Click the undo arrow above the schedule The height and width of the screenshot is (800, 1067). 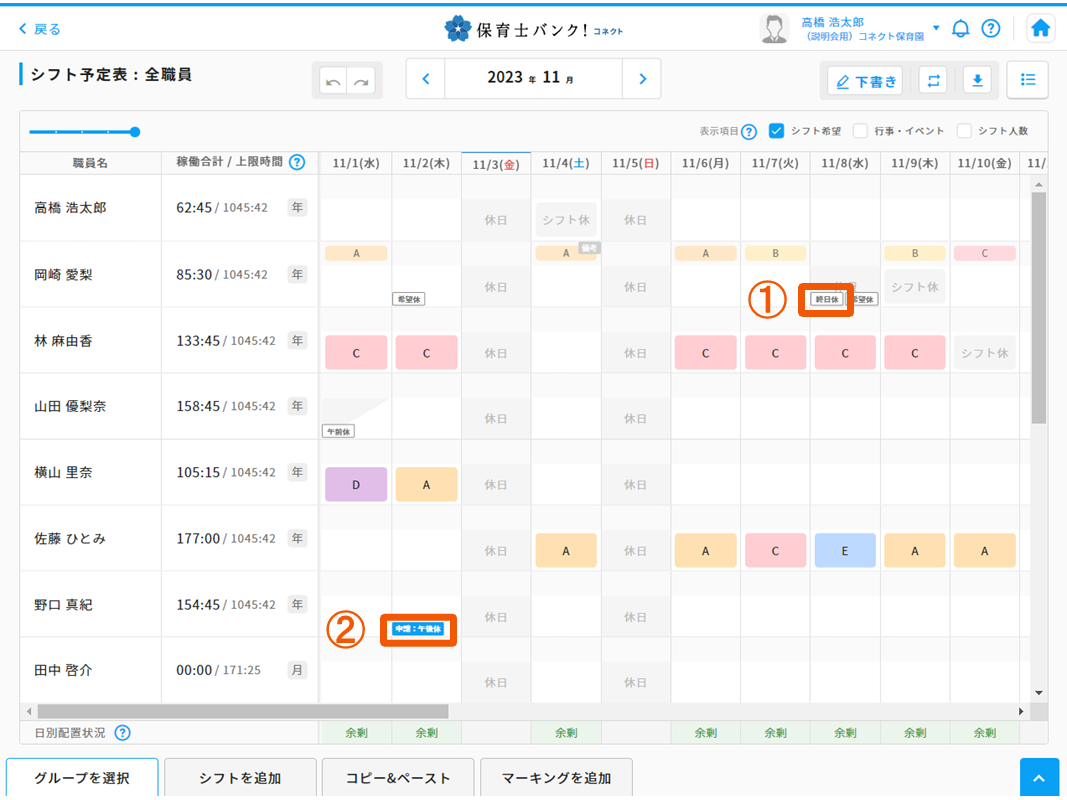coord(333,79)
